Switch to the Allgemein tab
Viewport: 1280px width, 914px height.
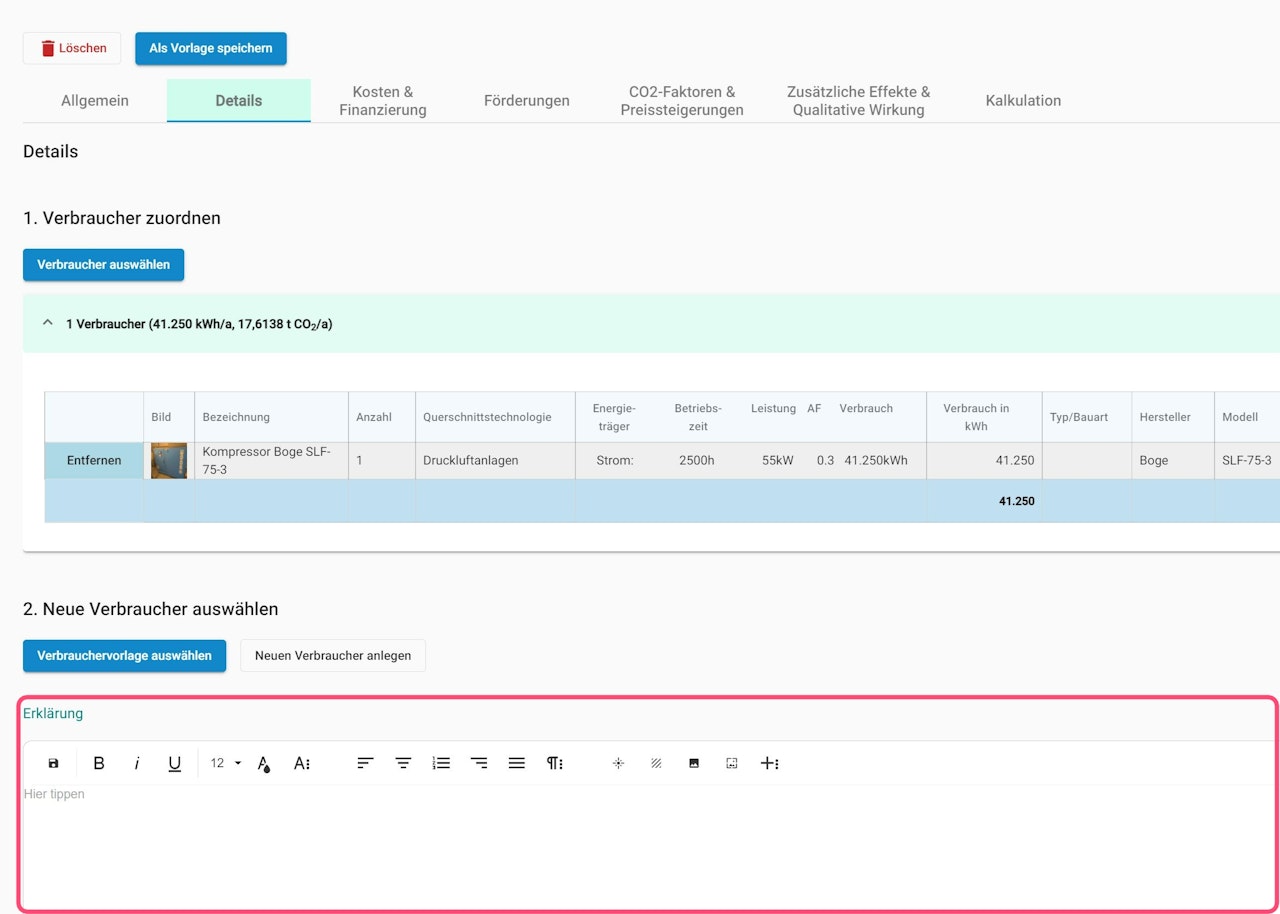(x=95, y=101)
